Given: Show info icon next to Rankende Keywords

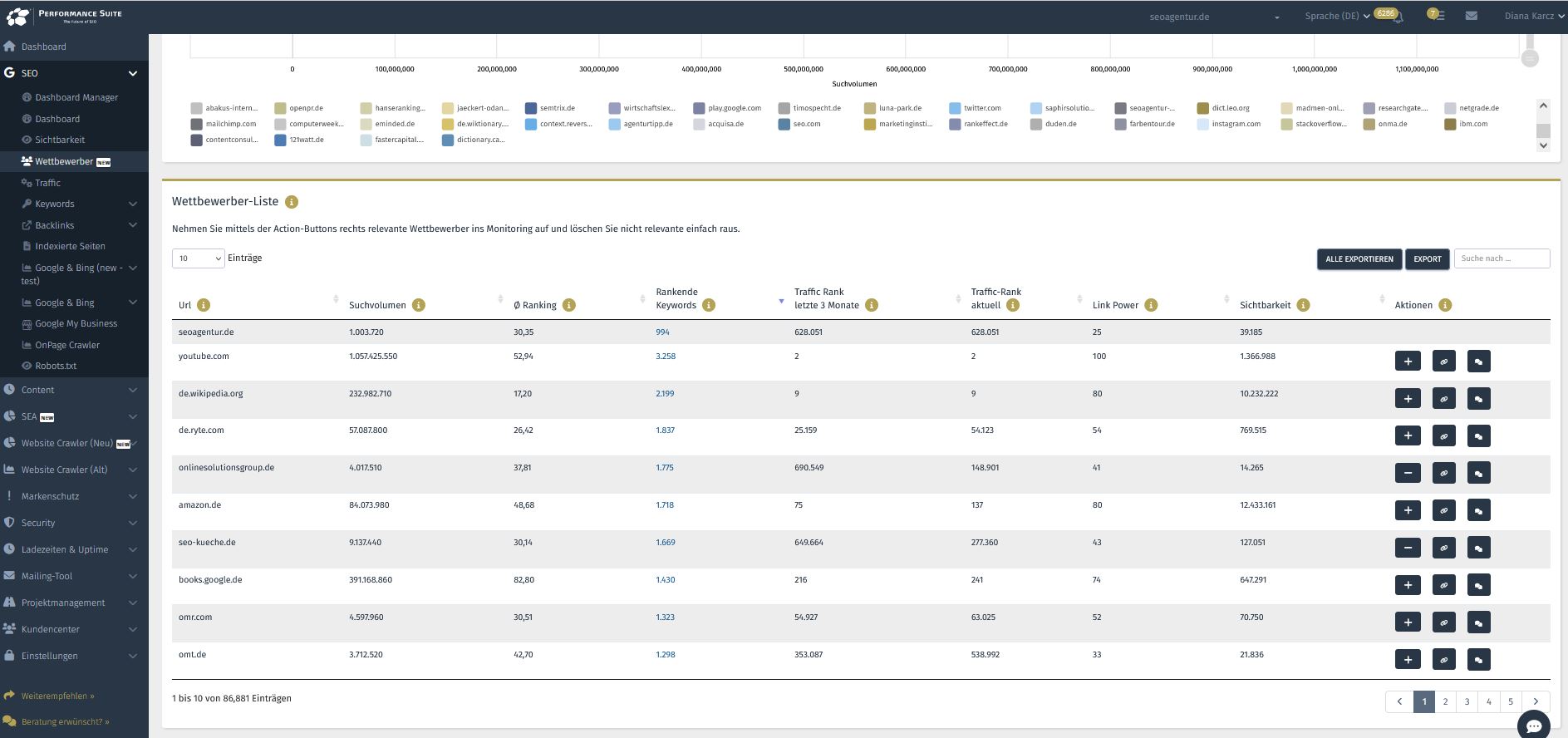Looking at the screenshot, I should (x=709, y=305).
